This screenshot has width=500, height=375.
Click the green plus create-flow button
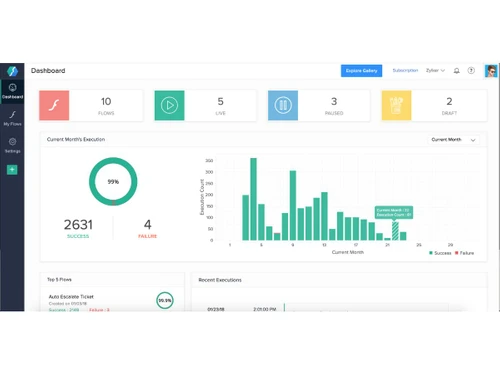point(12,170)
